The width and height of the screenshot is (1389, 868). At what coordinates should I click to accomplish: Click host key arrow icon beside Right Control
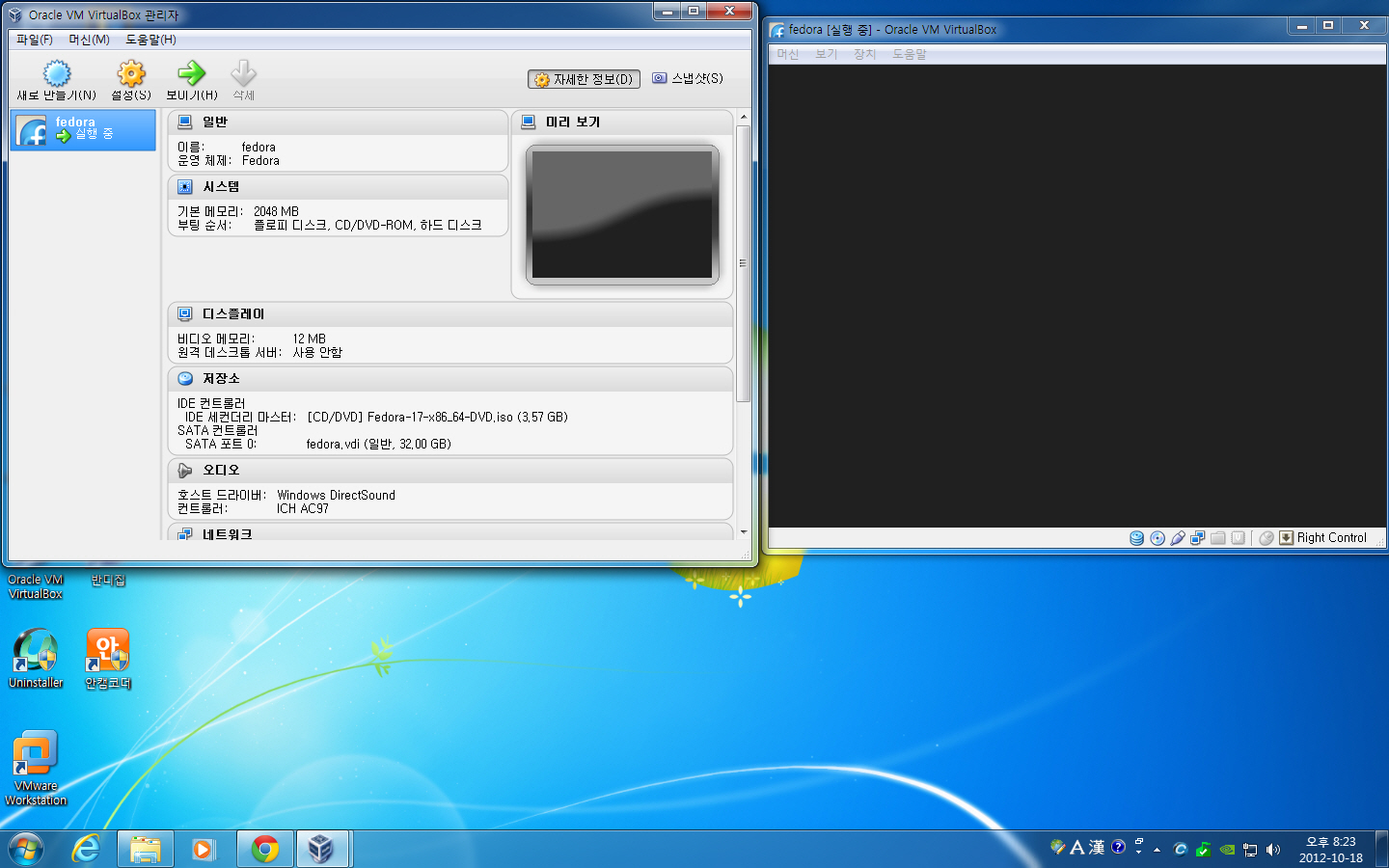pos(1287,538)
